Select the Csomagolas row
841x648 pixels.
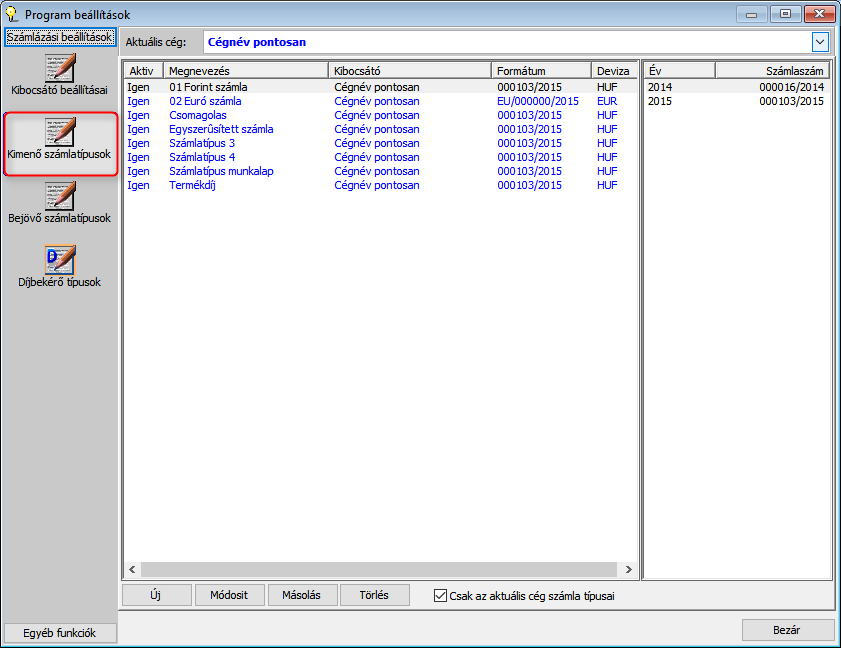(380, 115)
